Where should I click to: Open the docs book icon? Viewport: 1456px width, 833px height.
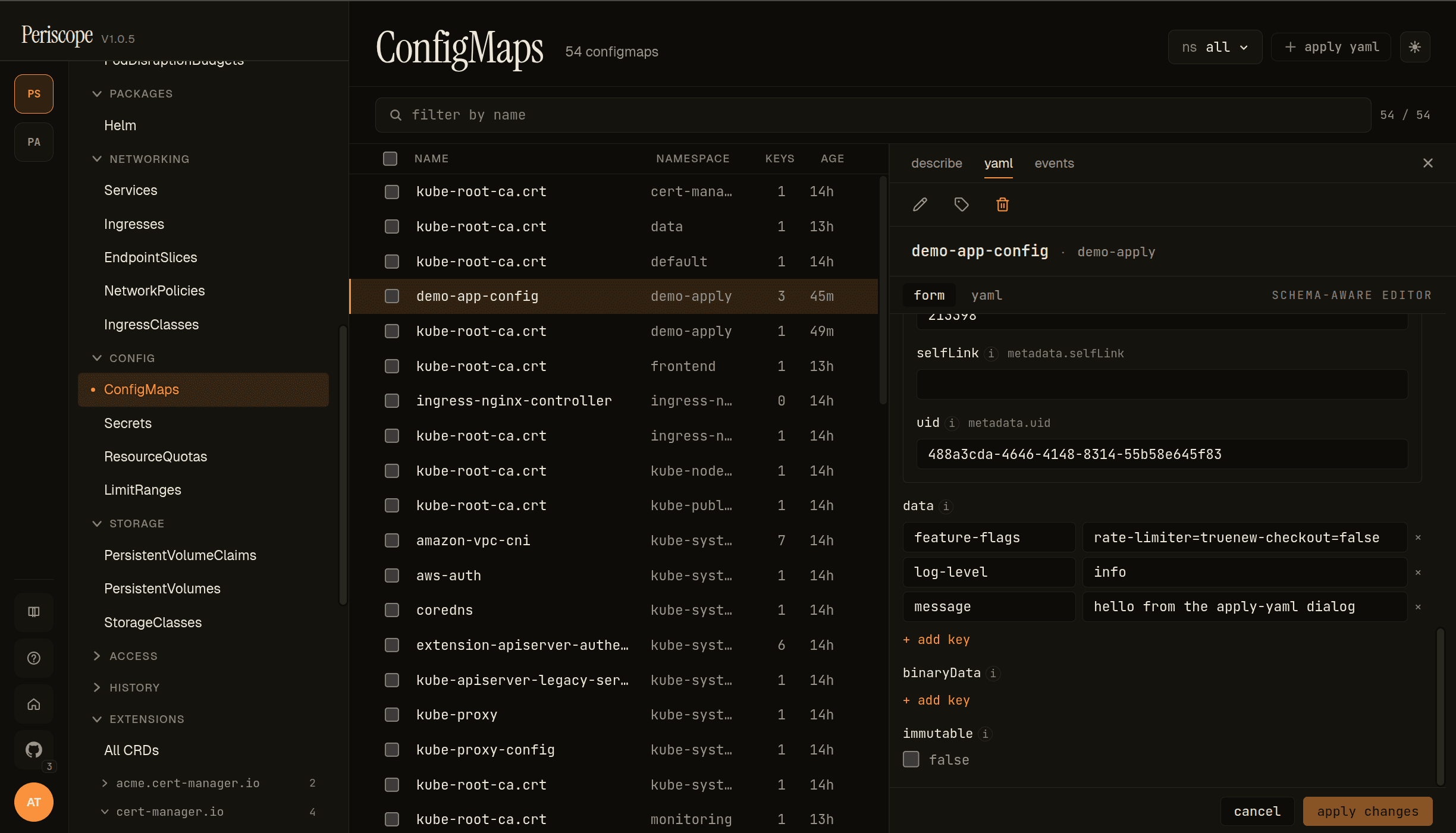point(34,612)
